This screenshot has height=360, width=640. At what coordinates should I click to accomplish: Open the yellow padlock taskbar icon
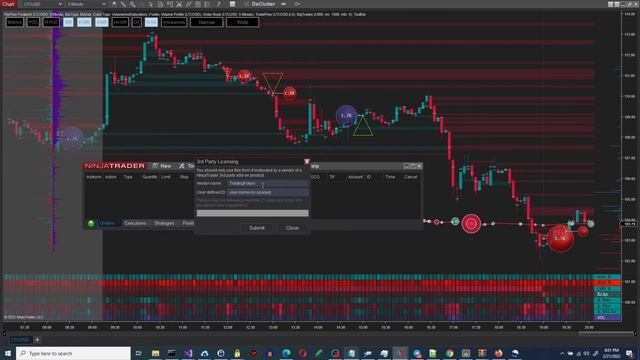click(237, 353)
